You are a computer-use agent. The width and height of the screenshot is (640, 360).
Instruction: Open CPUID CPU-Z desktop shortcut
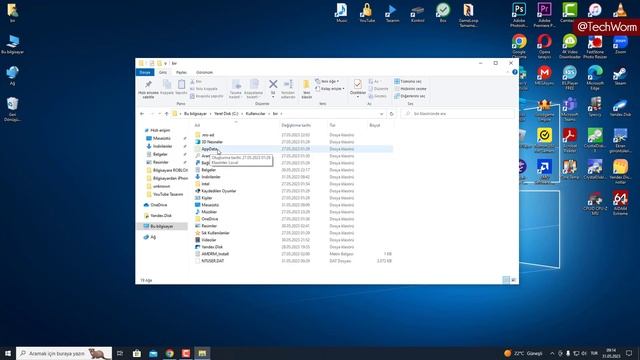tap(595, 203)
